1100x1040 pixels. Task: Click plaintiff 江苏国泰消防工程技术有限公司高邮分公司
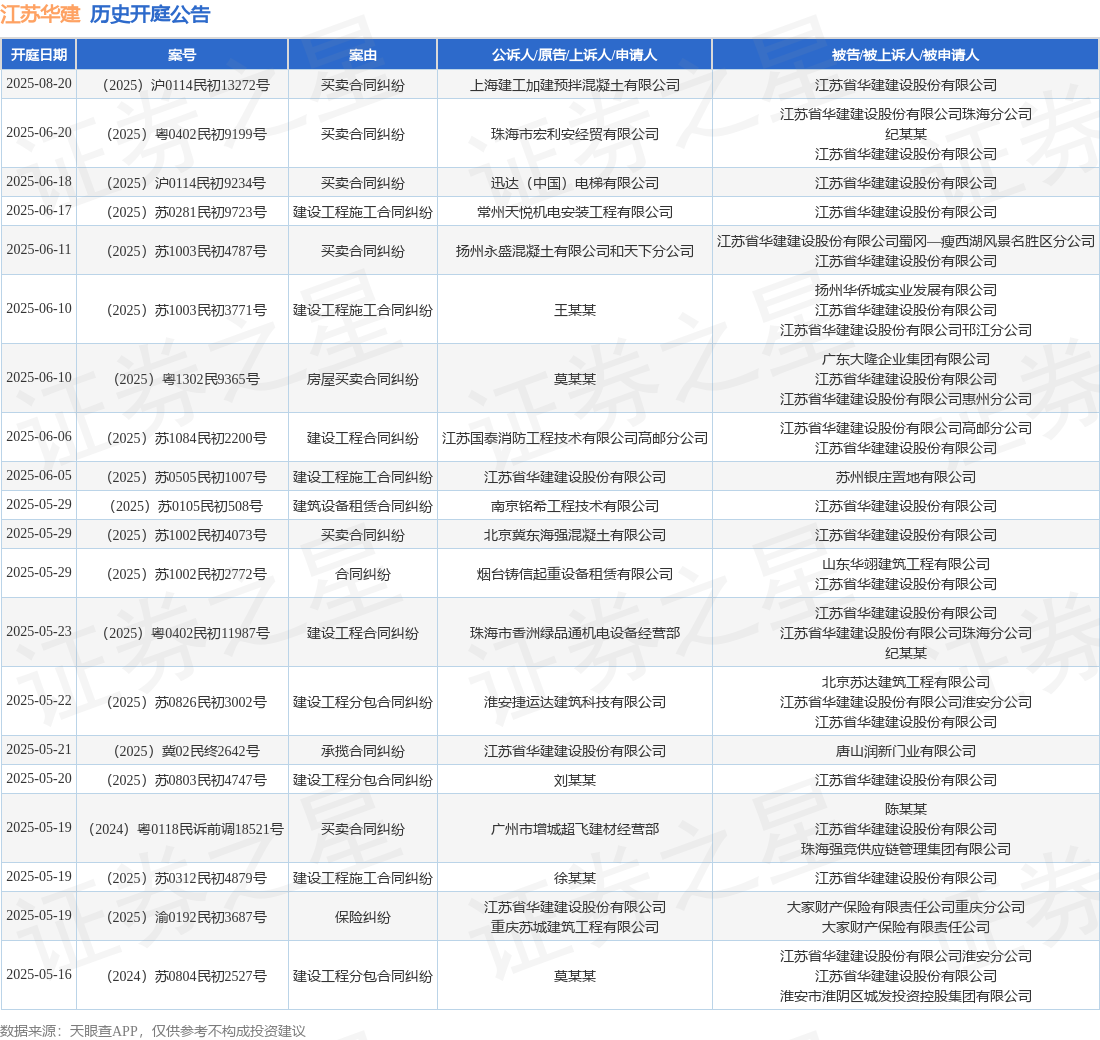click(575, 438)
